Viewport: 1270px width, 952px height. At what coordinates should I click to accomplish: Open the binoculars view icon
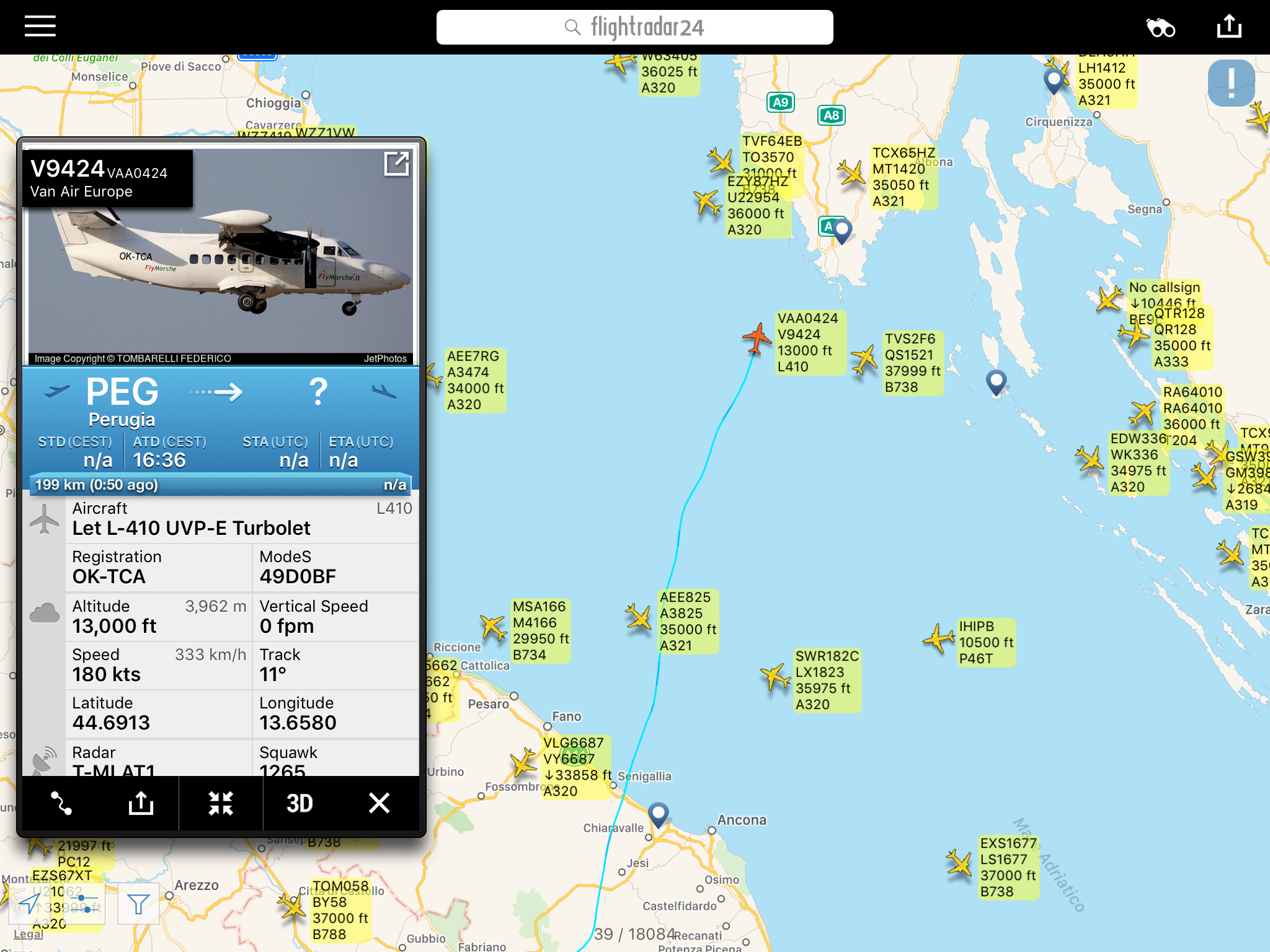[x=1160, y=28]
